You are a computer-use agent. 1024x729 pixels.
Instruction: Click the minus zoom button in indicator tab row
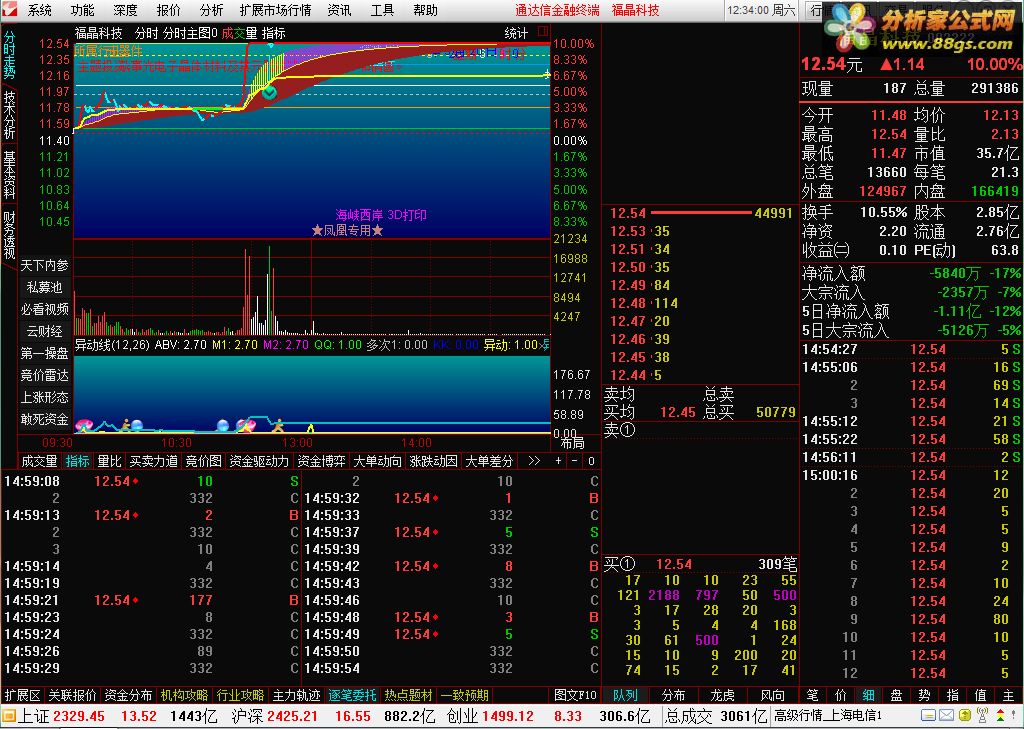(575, 461)
